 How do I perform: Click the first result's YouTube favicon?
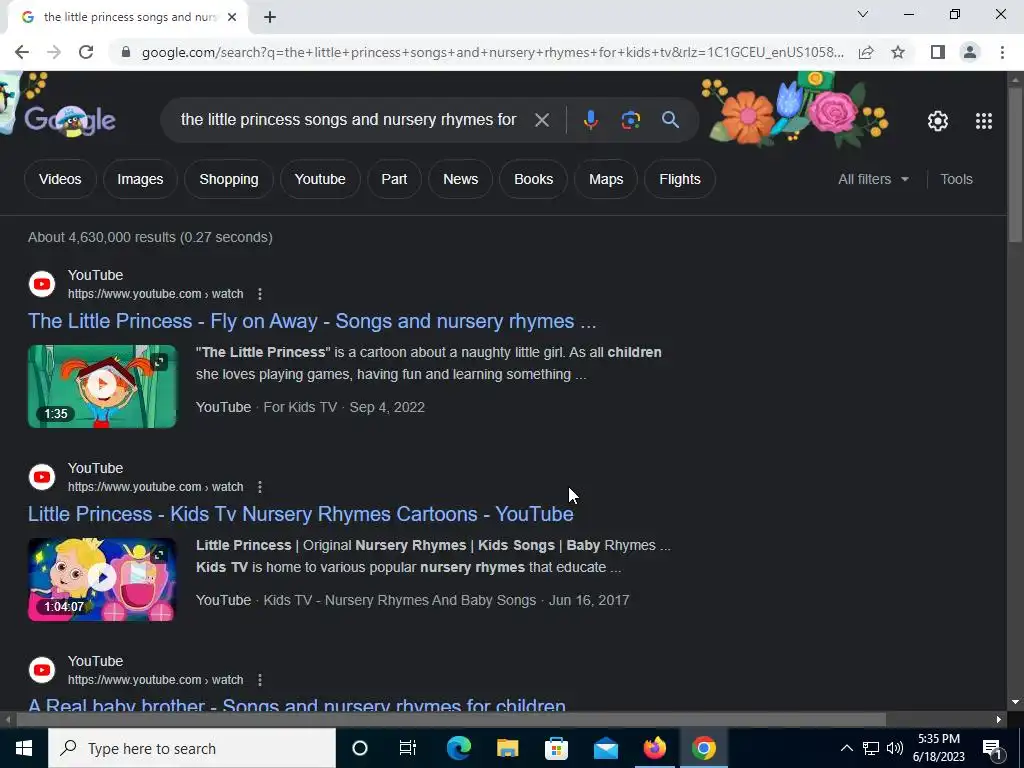[x=42, y=284]
